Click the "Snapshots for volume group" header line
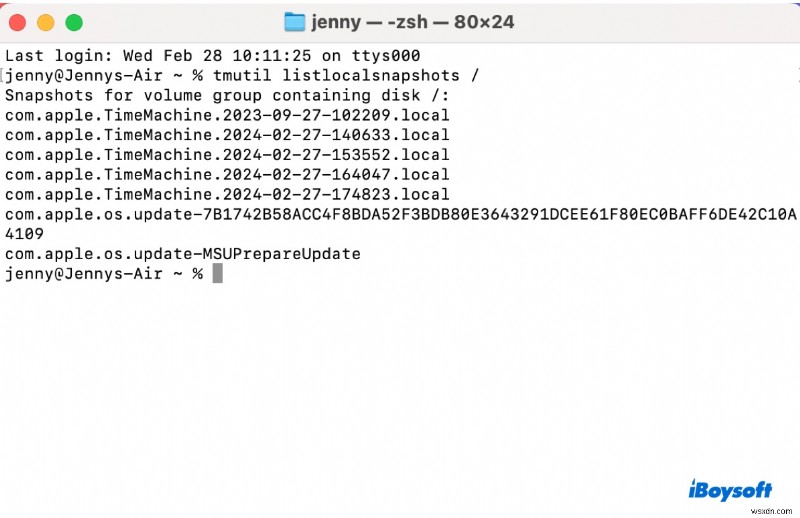Viewport: 800px width, 518px height. click(227, 95)
